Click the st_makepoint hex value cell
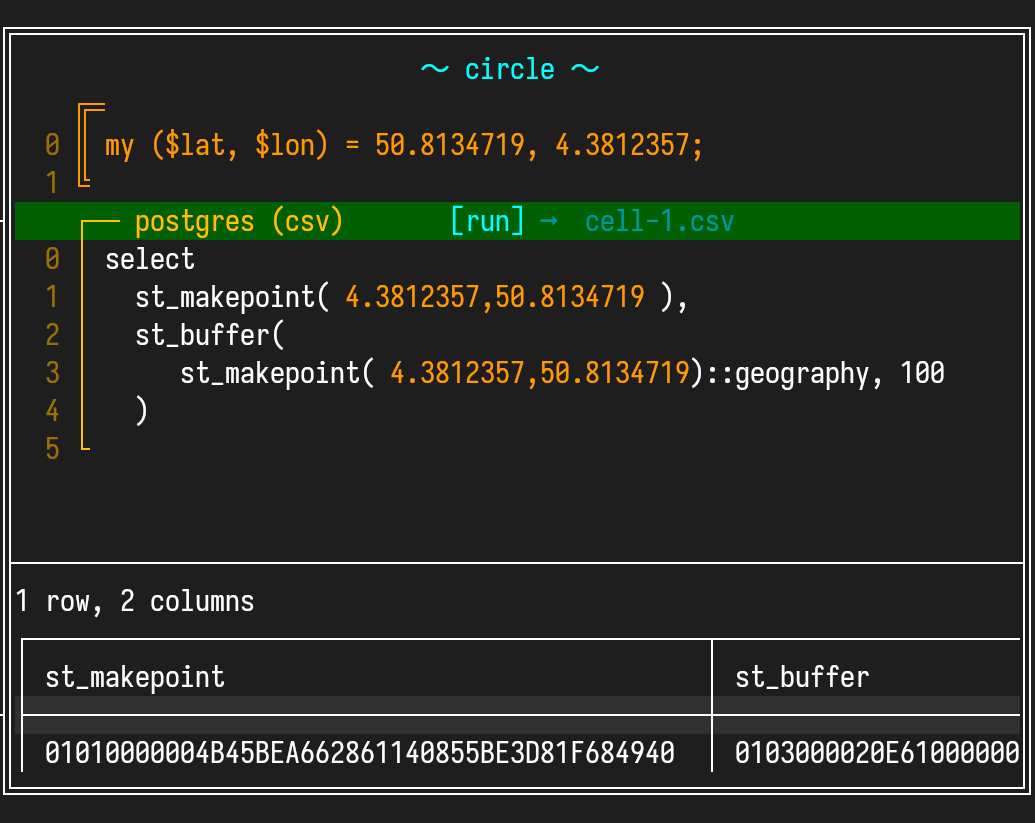This screenshot has height=823, width=1035. [359, 752]
